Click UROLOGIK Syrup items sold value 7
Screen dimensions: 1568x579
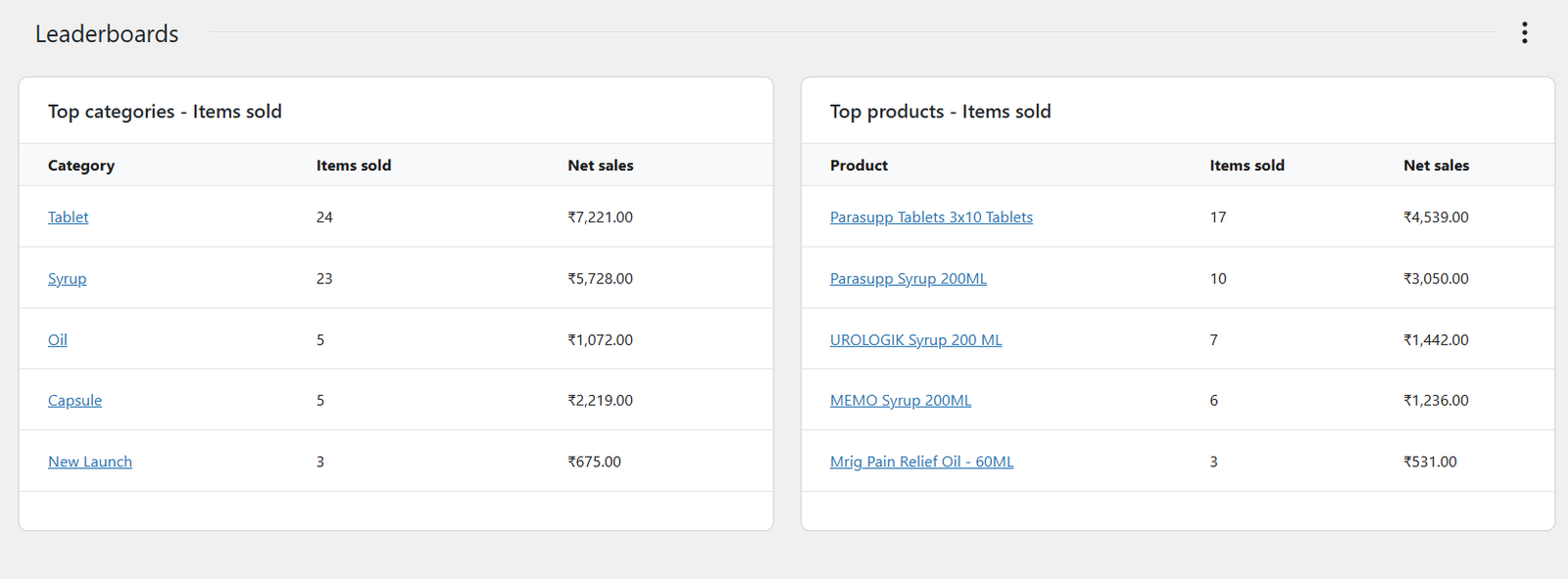(1214, 340)
